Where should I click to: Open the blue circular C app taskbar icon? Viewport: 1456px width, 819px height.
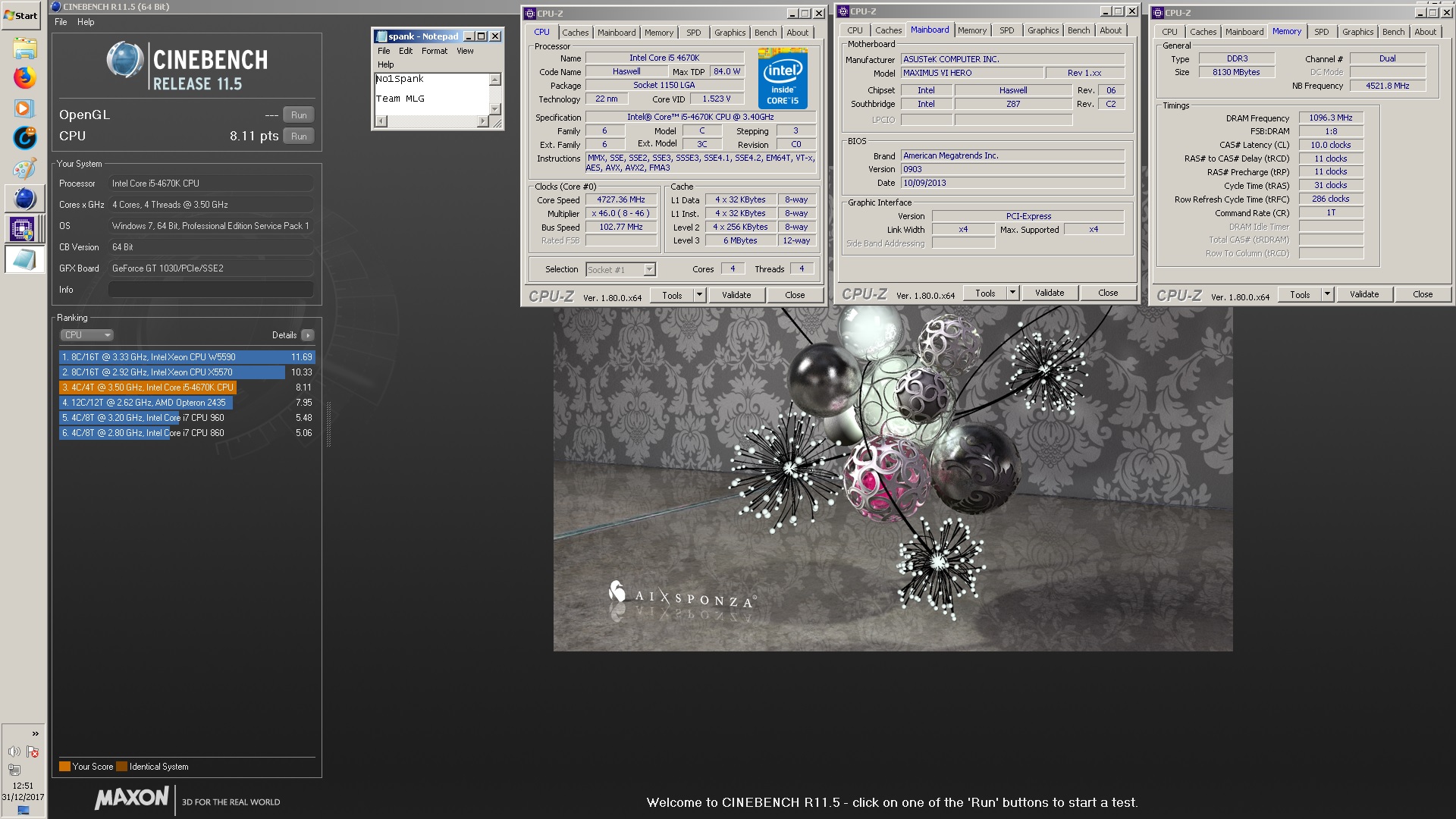(24, 138)
